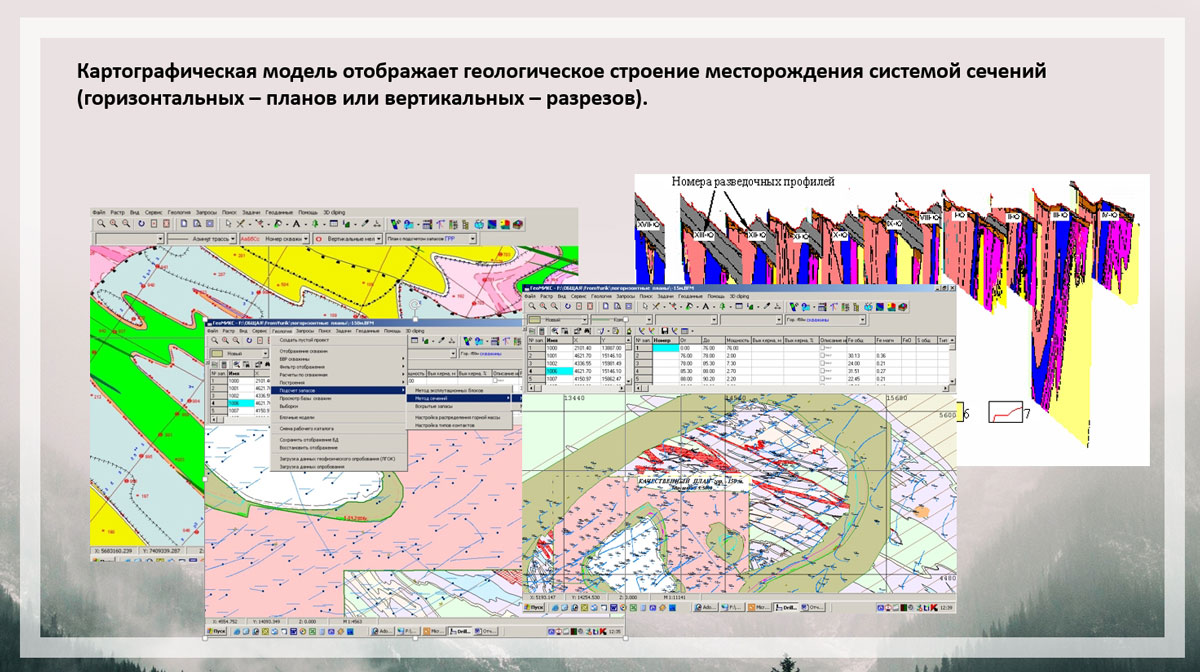Choose 'Метод сечений' submenu entry

point(459,398)
